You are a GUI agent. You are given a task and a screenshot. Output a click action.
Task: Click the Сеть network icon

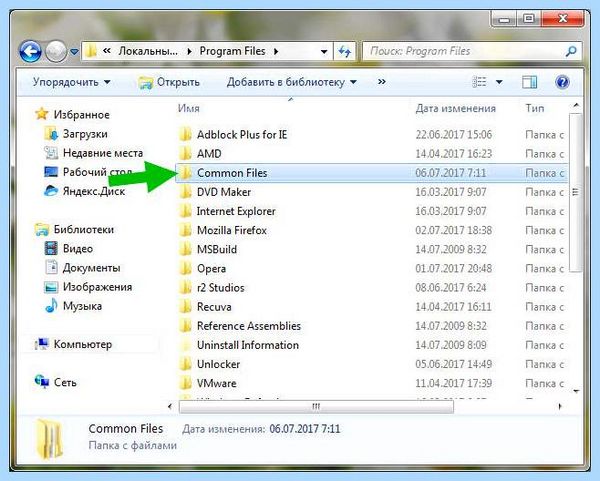(x=41, y=382)
